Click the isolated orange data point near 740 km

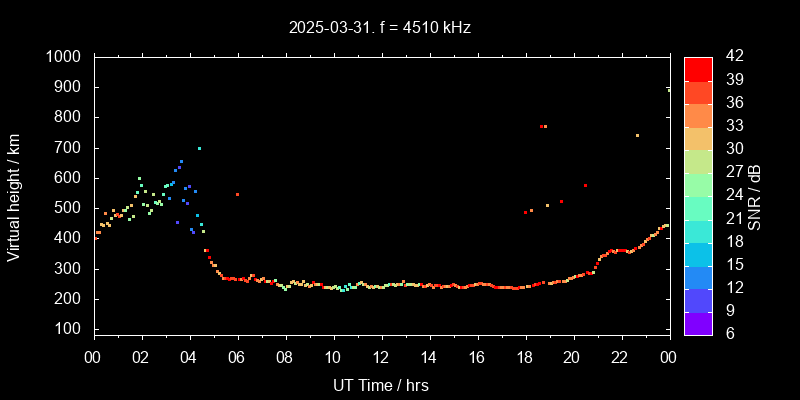[x=637, y=135]
